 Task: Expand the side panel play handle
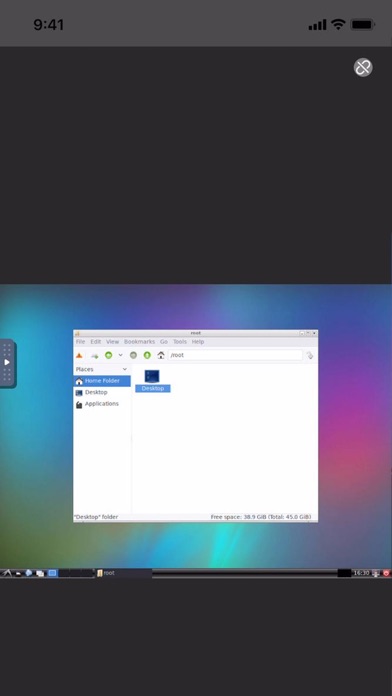point(7,363)
